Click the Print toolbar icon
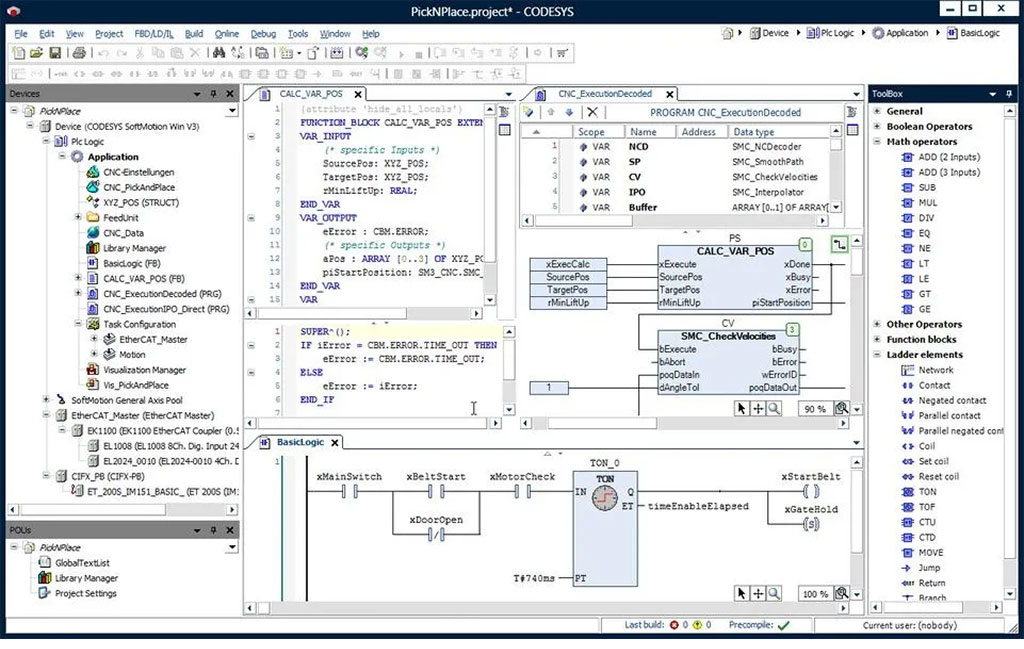The image size is (1024, 649). 79,53
